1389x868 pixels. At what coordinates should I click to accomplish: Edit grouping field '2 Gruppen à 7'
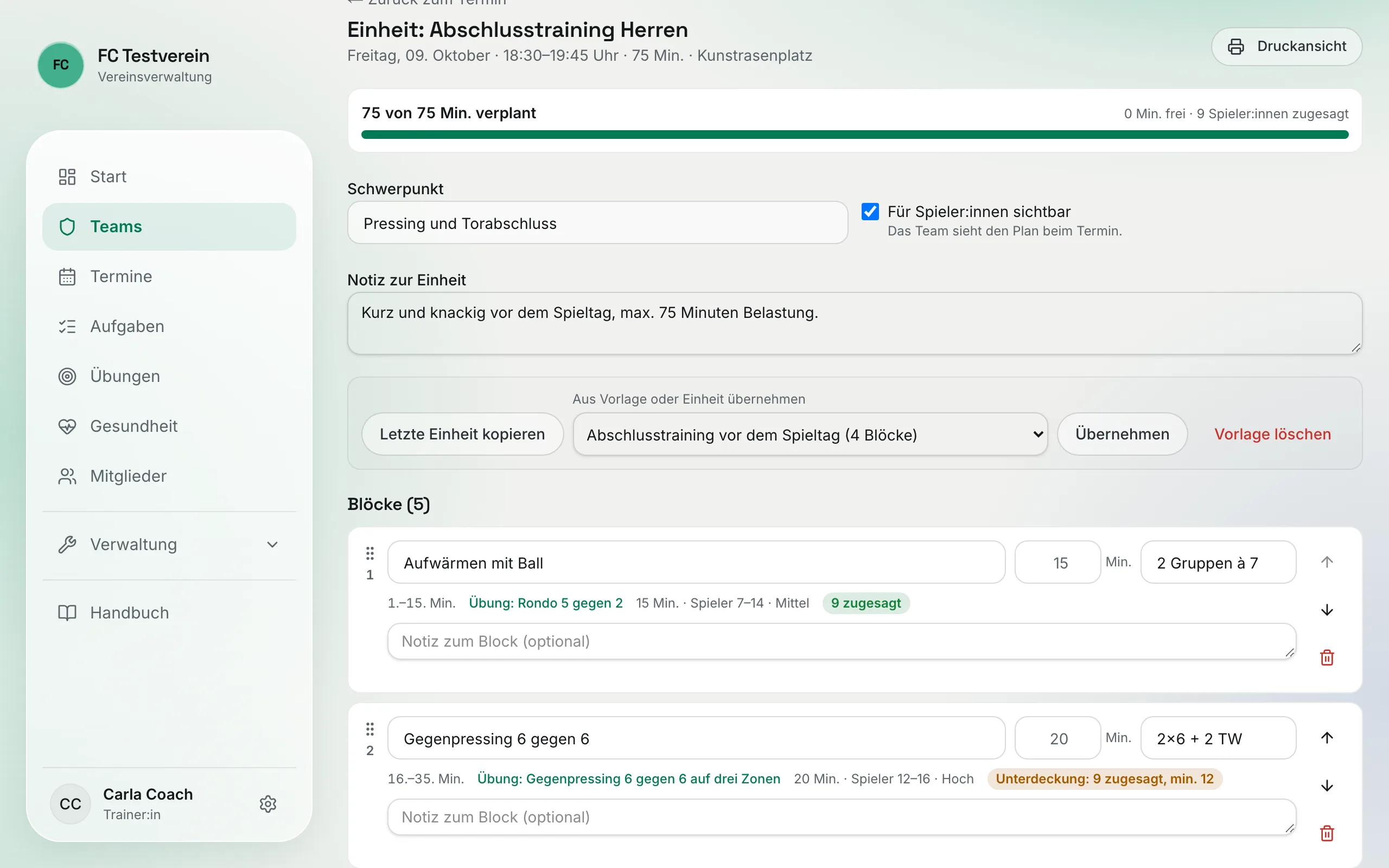[x=1218, y=562]
